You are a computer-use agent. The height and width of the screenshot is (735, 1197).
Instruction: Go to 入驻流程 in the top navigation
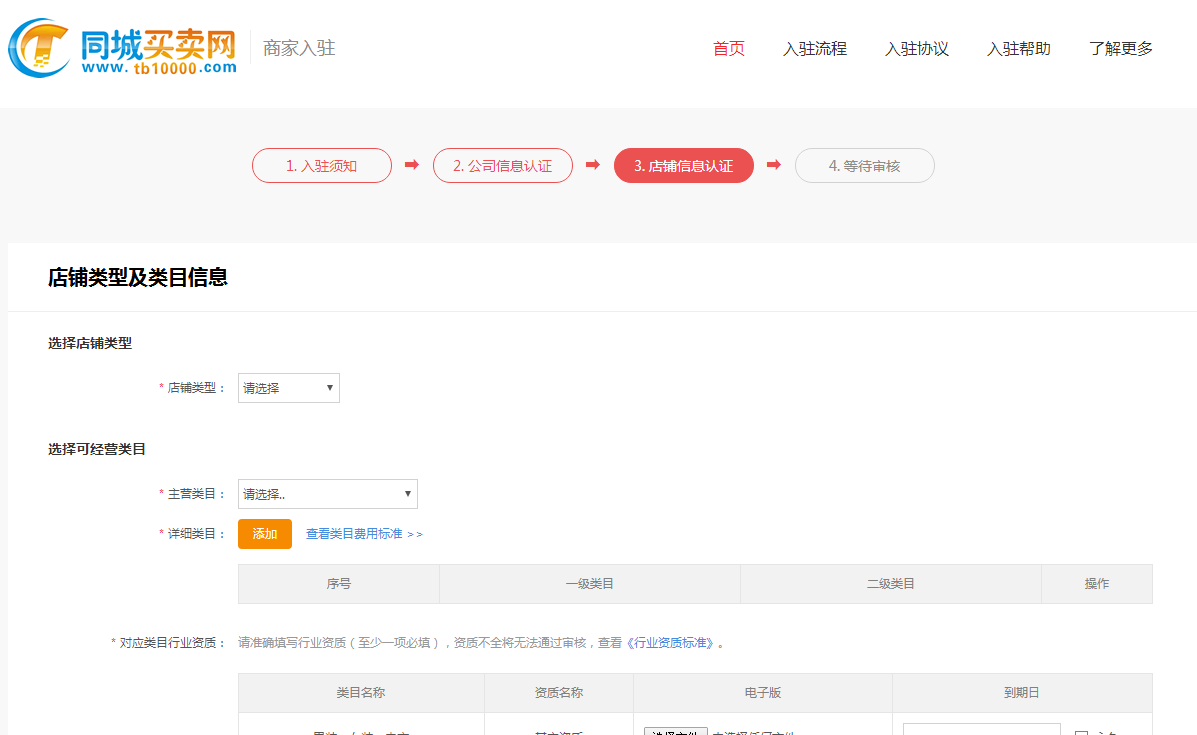(814, 48)
